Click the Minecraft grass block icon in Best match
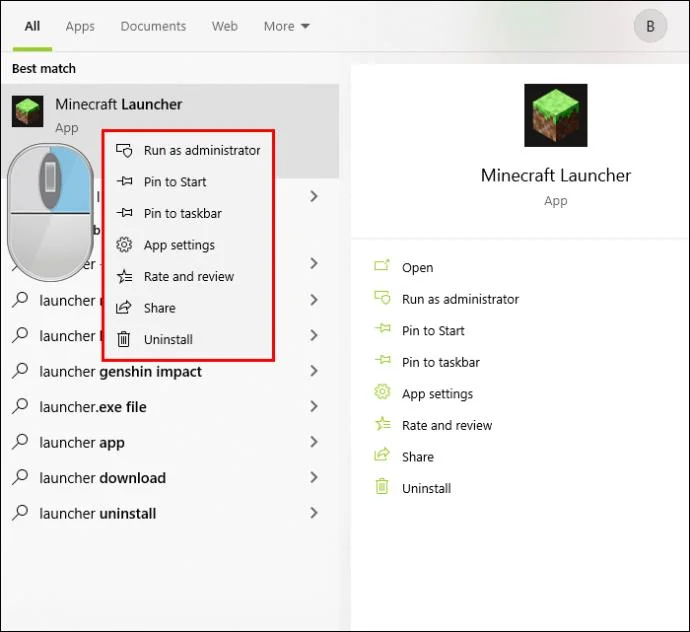The width and height of the screenshot is (690, 632). pos(28,111)
